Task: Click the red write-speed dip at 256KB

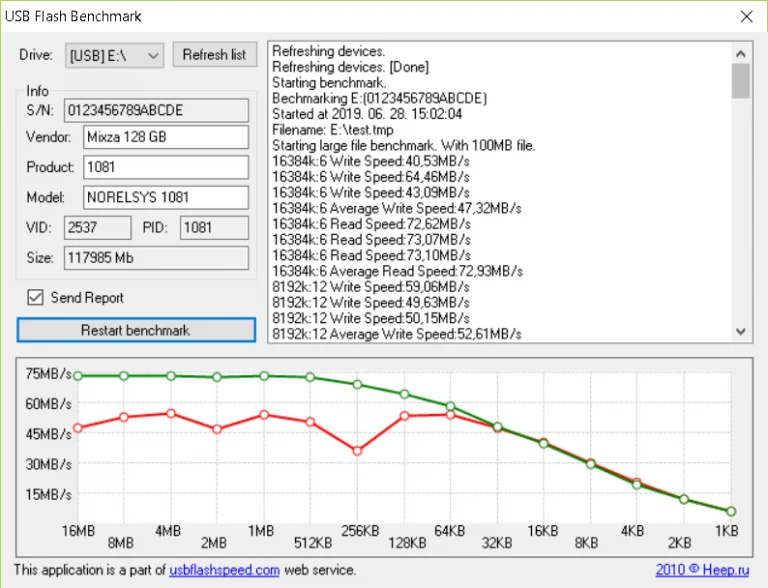Action: tap(357, 451)
